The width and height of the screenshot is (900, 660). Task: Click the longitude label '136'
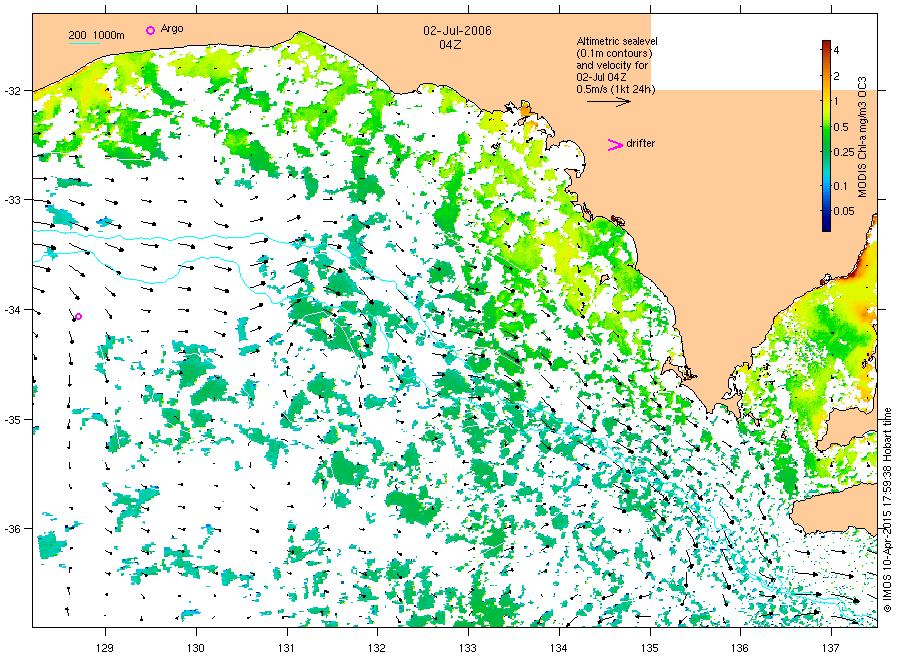point(740,649)
